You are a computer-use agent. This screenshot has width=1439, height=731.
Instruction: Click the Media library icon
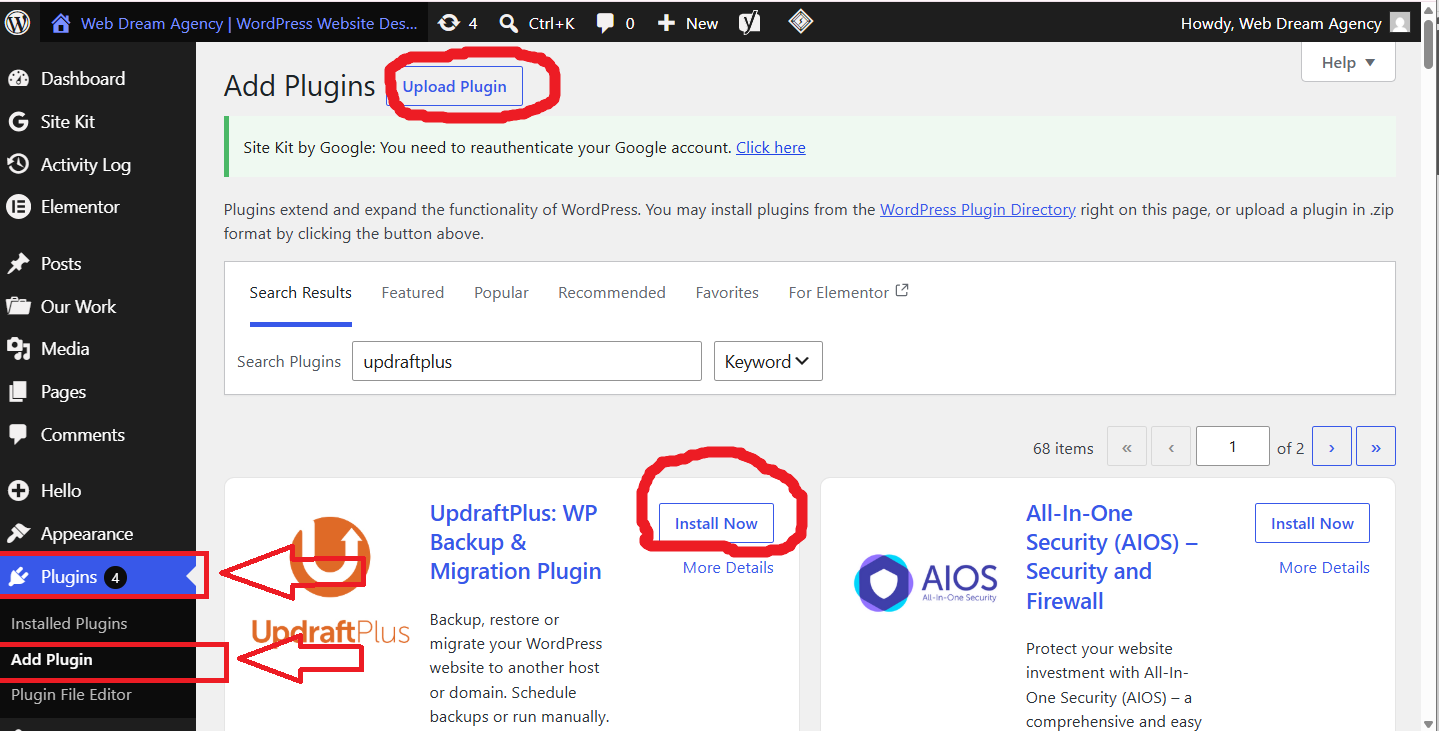tap(18, 349)
